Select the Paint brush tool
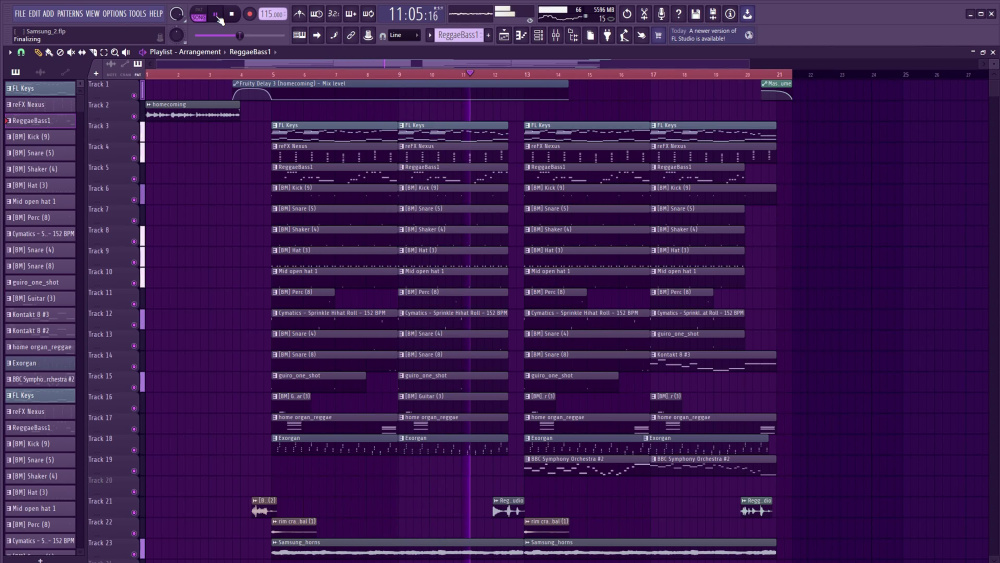 [x=49, y=52]
